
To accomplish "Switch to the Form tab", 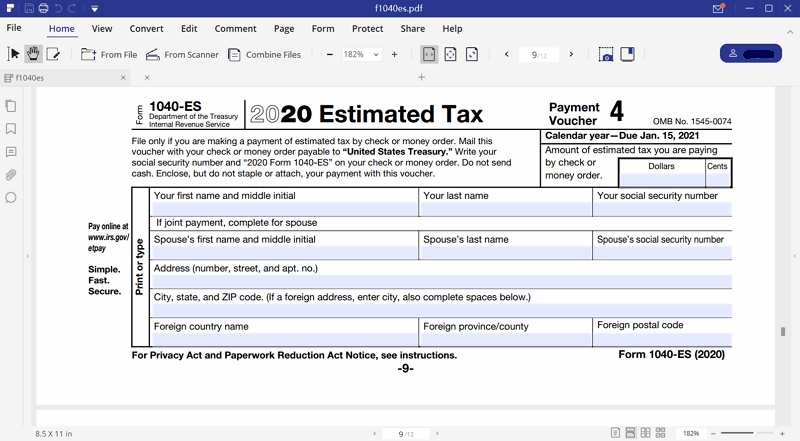I will coord(323,29).
